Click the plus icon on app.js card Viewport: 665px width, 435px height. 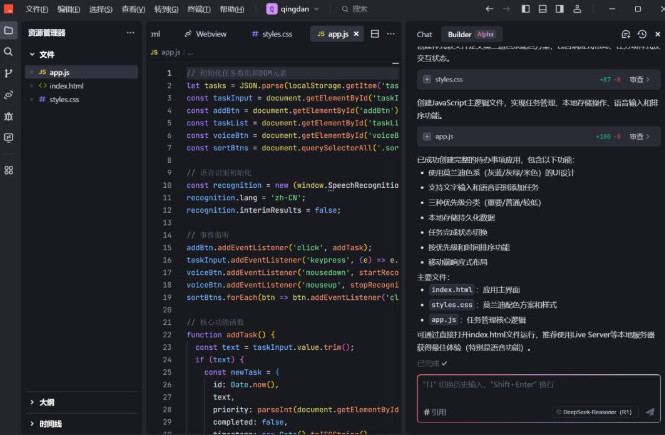coord(427,137)
